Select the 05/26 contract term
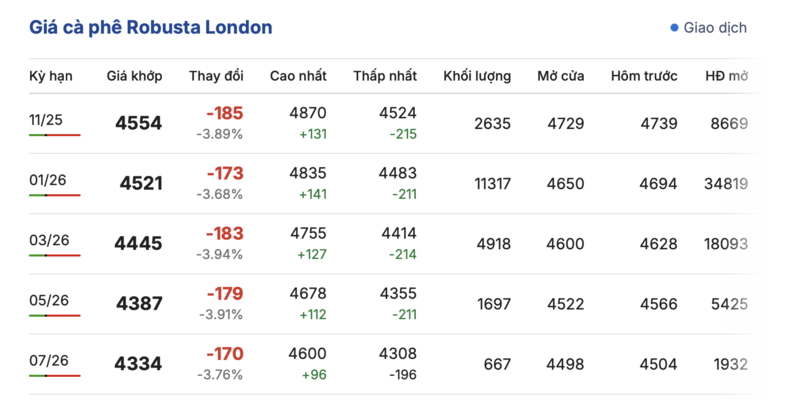 (x=46, y=300)
